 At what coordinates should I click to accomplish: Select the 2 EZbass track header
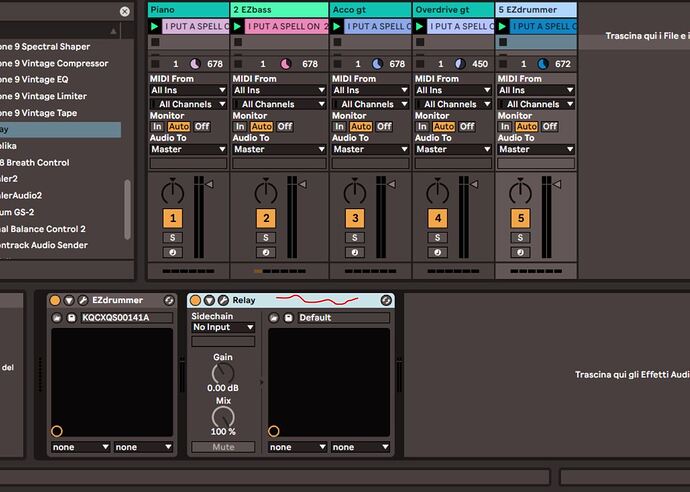[x=279, y=10]
